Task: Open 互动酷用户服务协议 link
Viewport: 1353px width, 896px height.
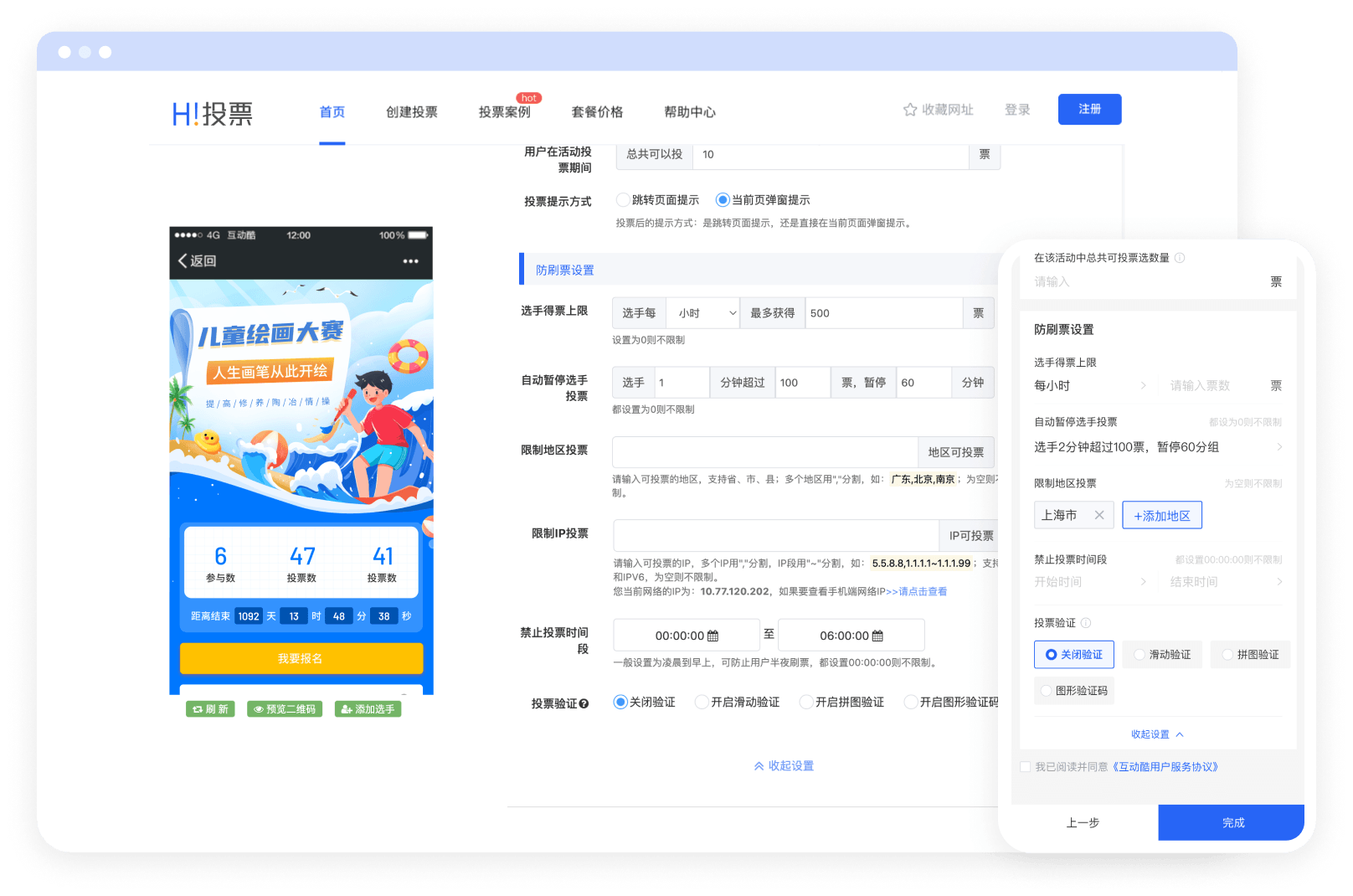Action: [1165, 767]
